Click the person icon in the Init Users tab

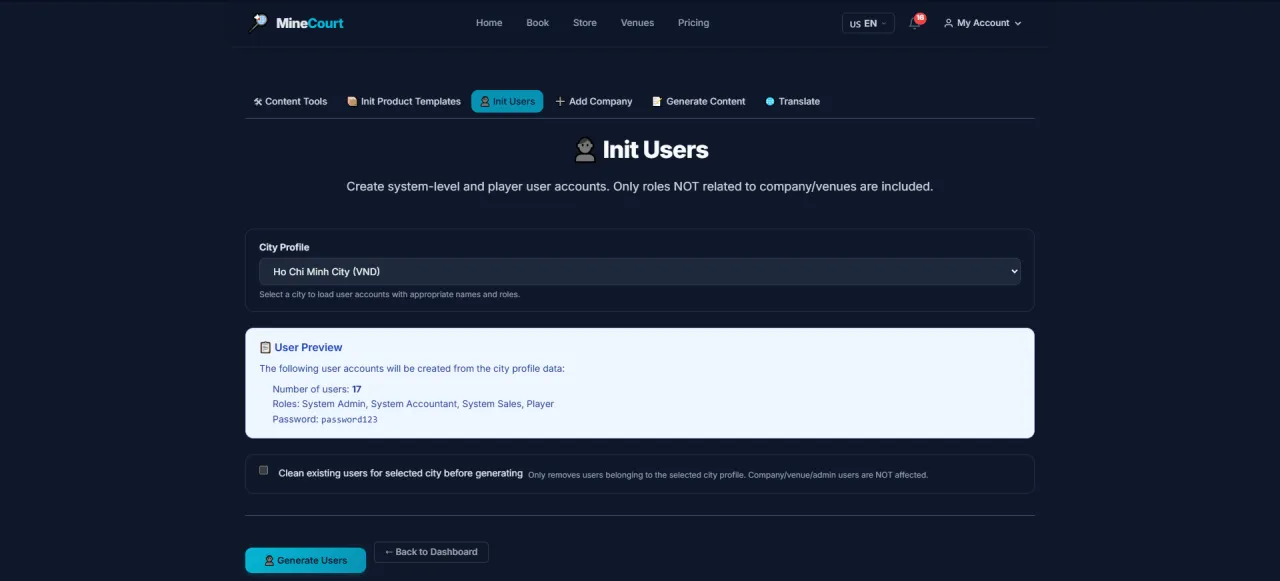pos(485,101)
